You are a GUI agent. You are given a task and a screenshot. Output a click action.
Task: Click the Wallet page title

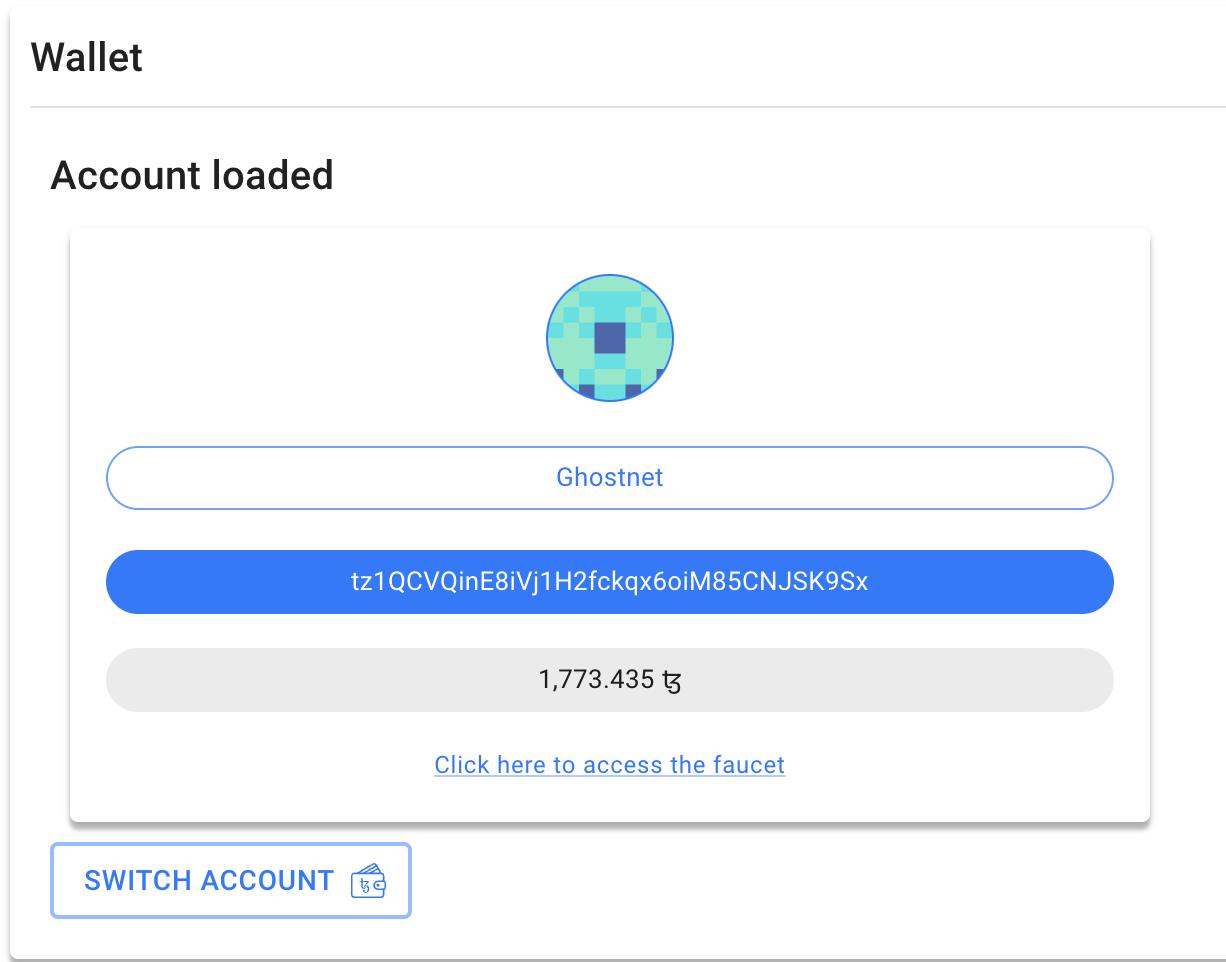point(87,57)
